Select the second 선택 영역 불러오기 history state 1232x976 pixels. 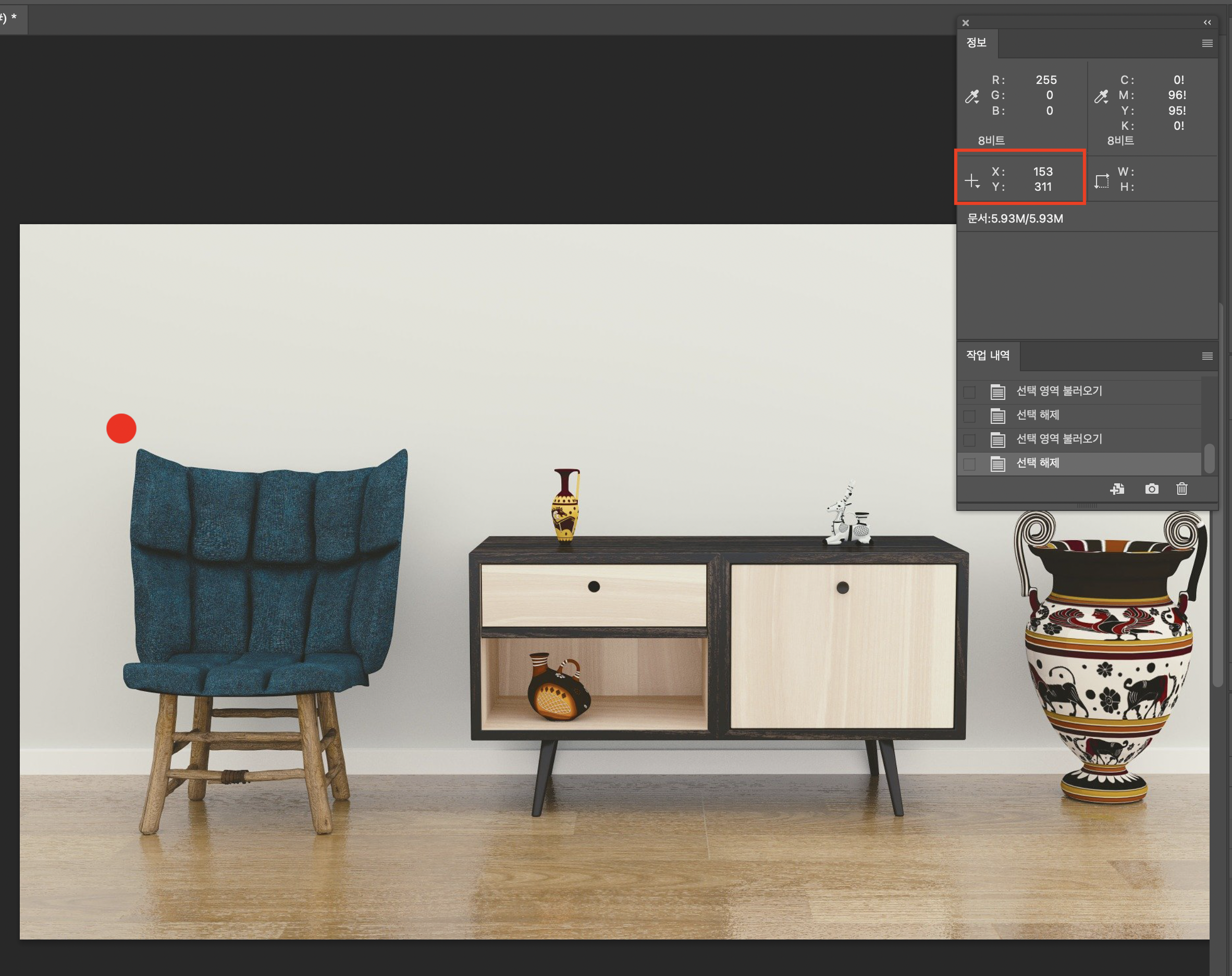pyautogui.click(x=1058, y=440)
